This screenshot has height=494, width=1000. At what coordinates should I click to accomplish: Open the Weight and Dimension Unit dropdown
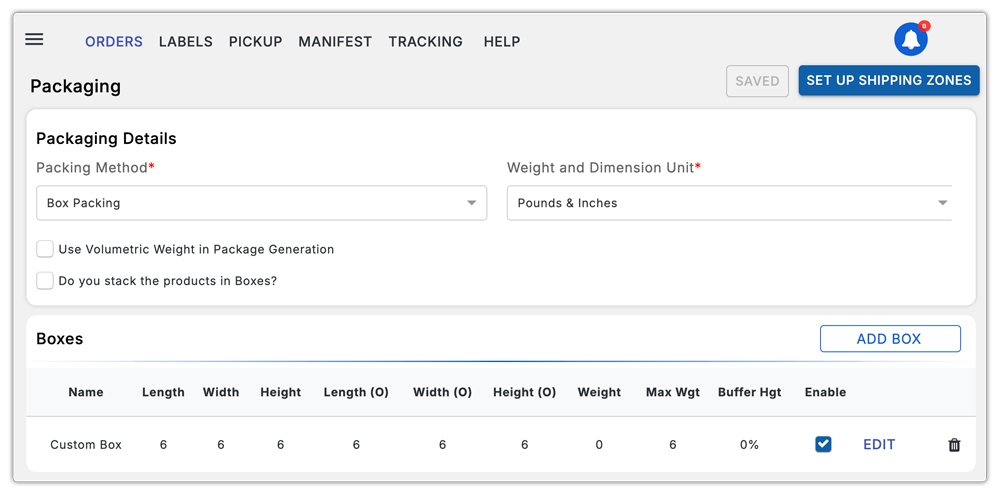click(x=729, y=203)
